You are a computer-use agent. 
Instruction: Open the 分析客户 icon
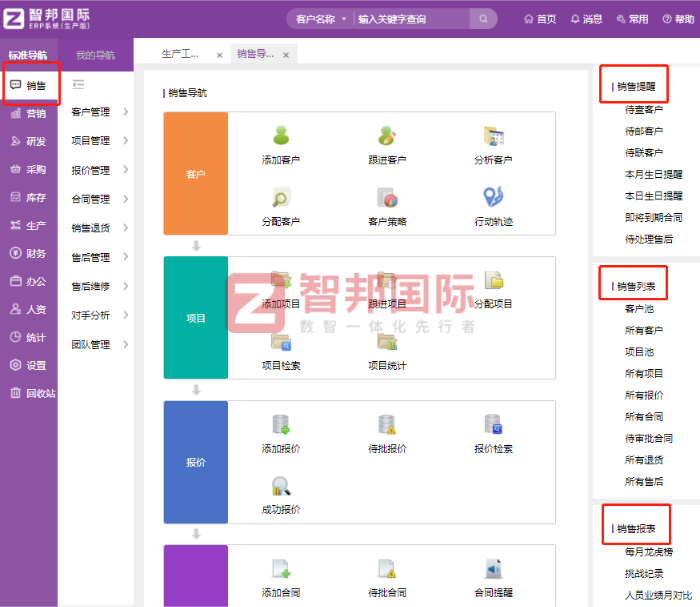[x=493, y=136]
